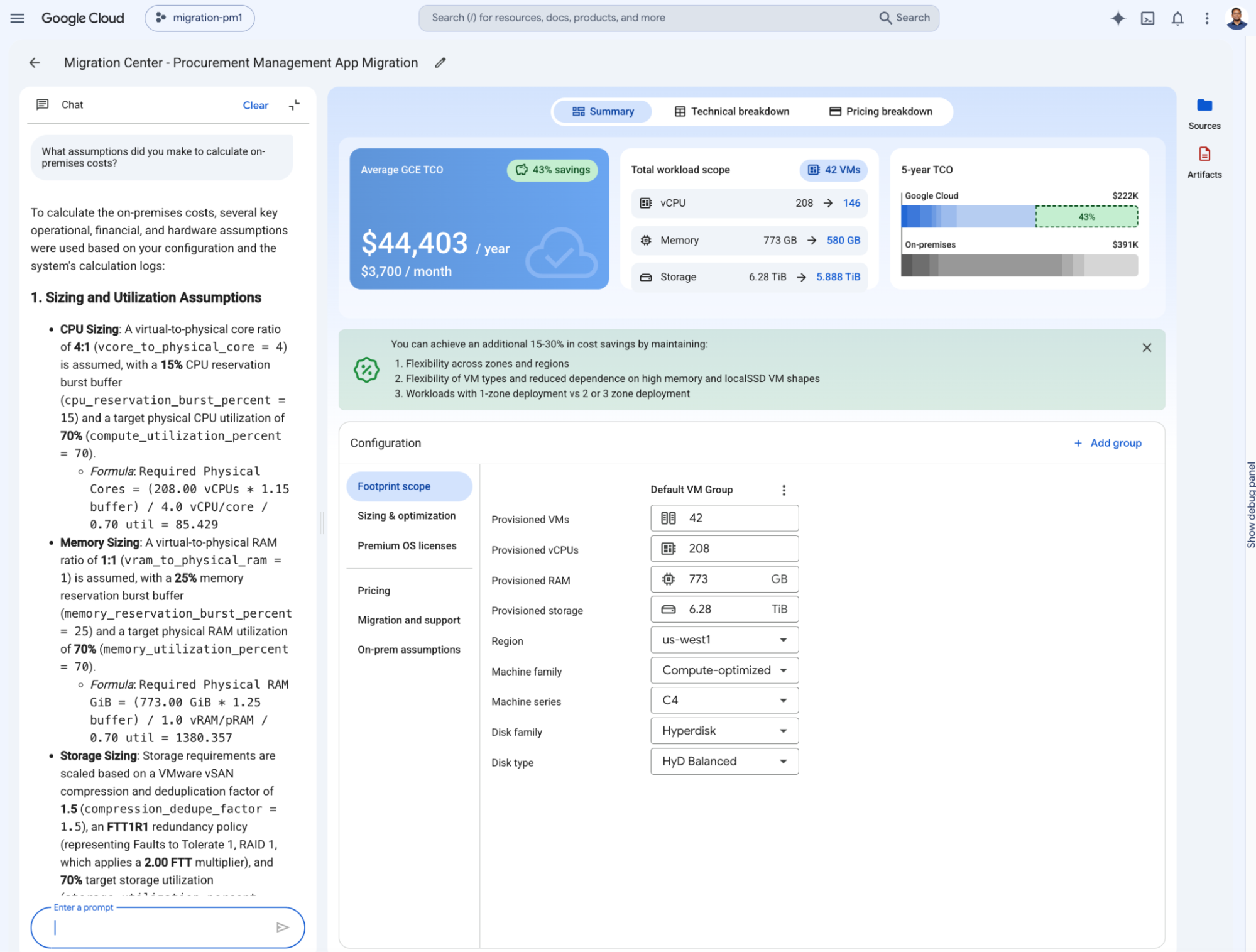Image resolution: width=1256 pixels, height=952 pixels.
Task: Open the Region dropdown us-west1
Action: click(x=724, y=640)
